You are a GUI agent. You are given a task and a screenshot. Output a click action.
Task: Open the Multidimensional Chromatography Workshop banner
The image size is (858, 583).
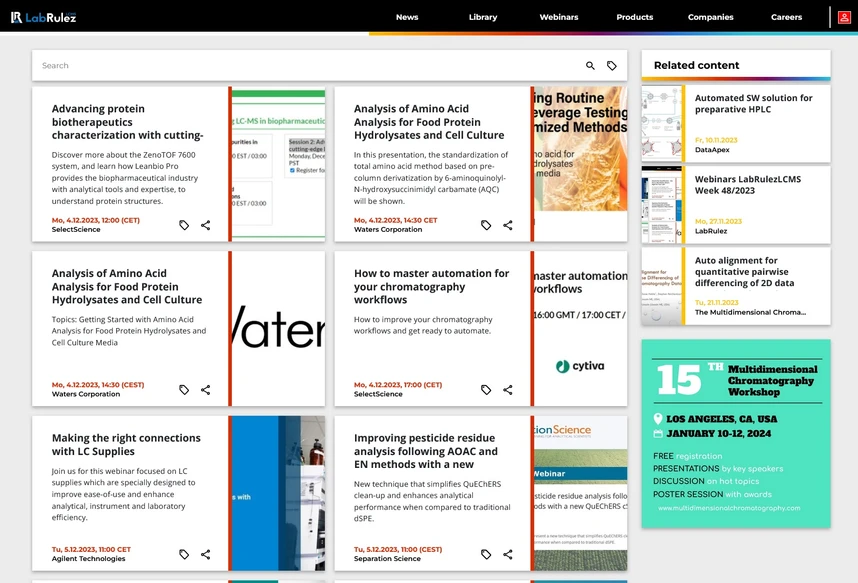735,433
